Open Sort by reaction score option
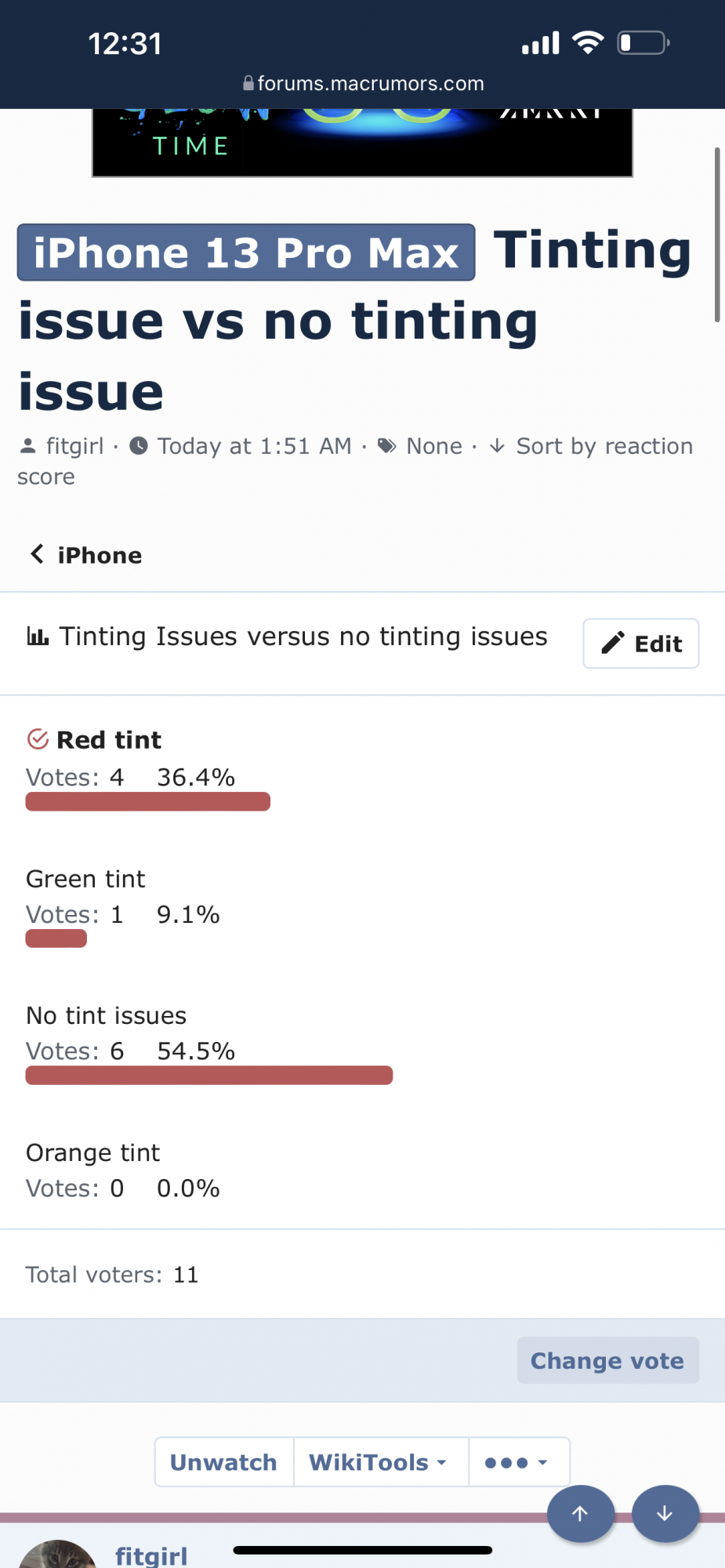 [604, 446]
